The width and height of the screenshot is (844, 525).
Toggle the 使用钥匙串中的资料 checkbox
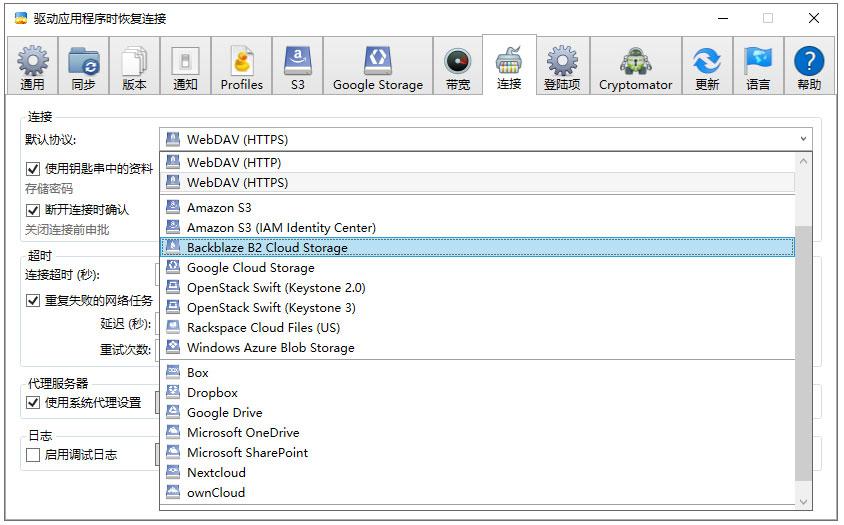coord(33,169)
